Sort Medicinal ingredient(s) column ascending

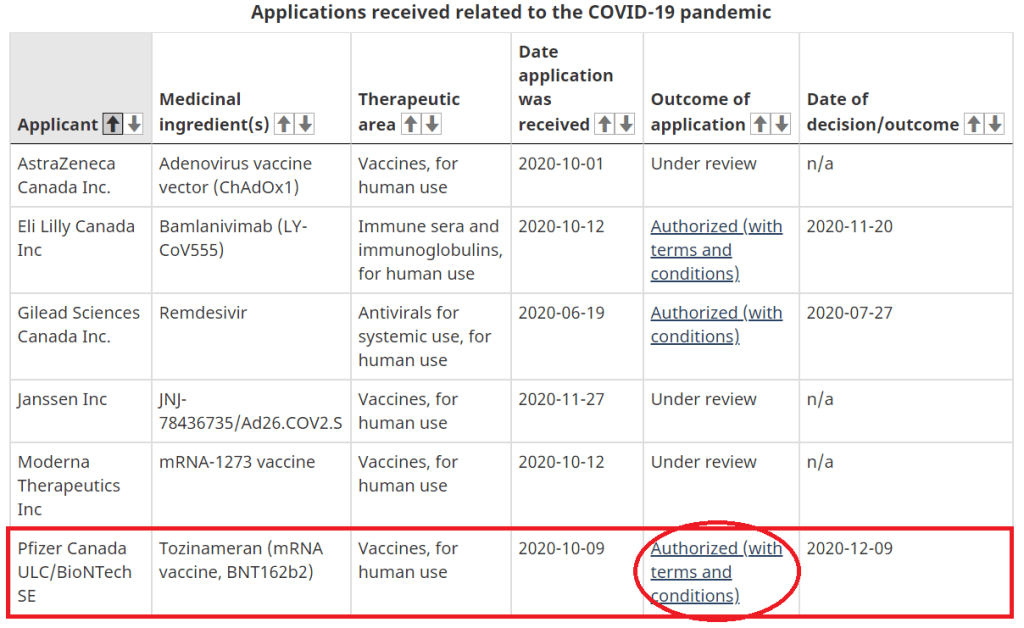click(x=285, y=125)
